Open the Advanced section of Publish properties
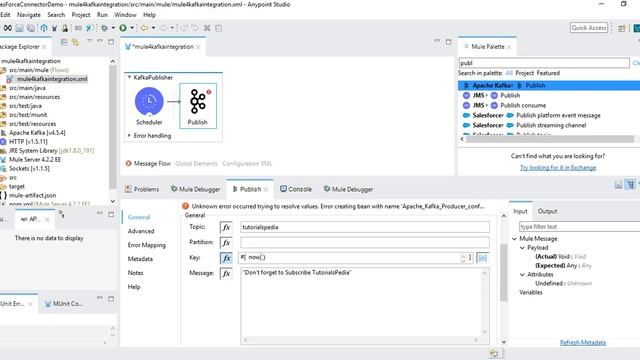Screen dimensions: 640x360 point(141,231)
